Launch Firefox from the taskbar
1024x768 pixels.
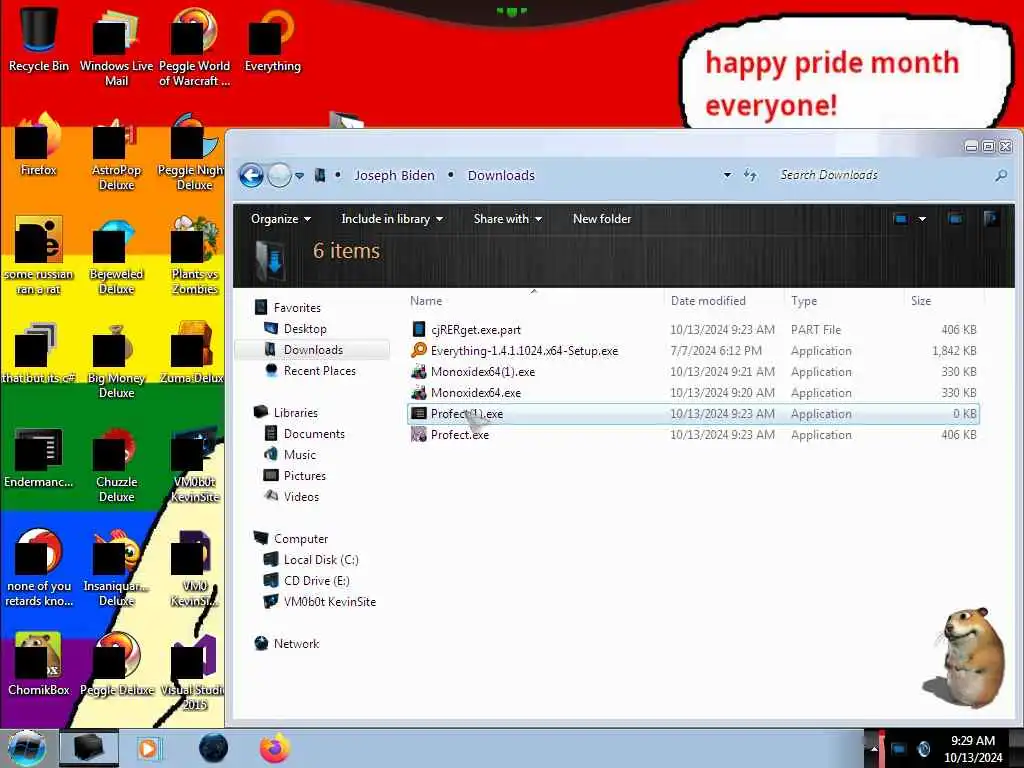click(x=275, y=748)
